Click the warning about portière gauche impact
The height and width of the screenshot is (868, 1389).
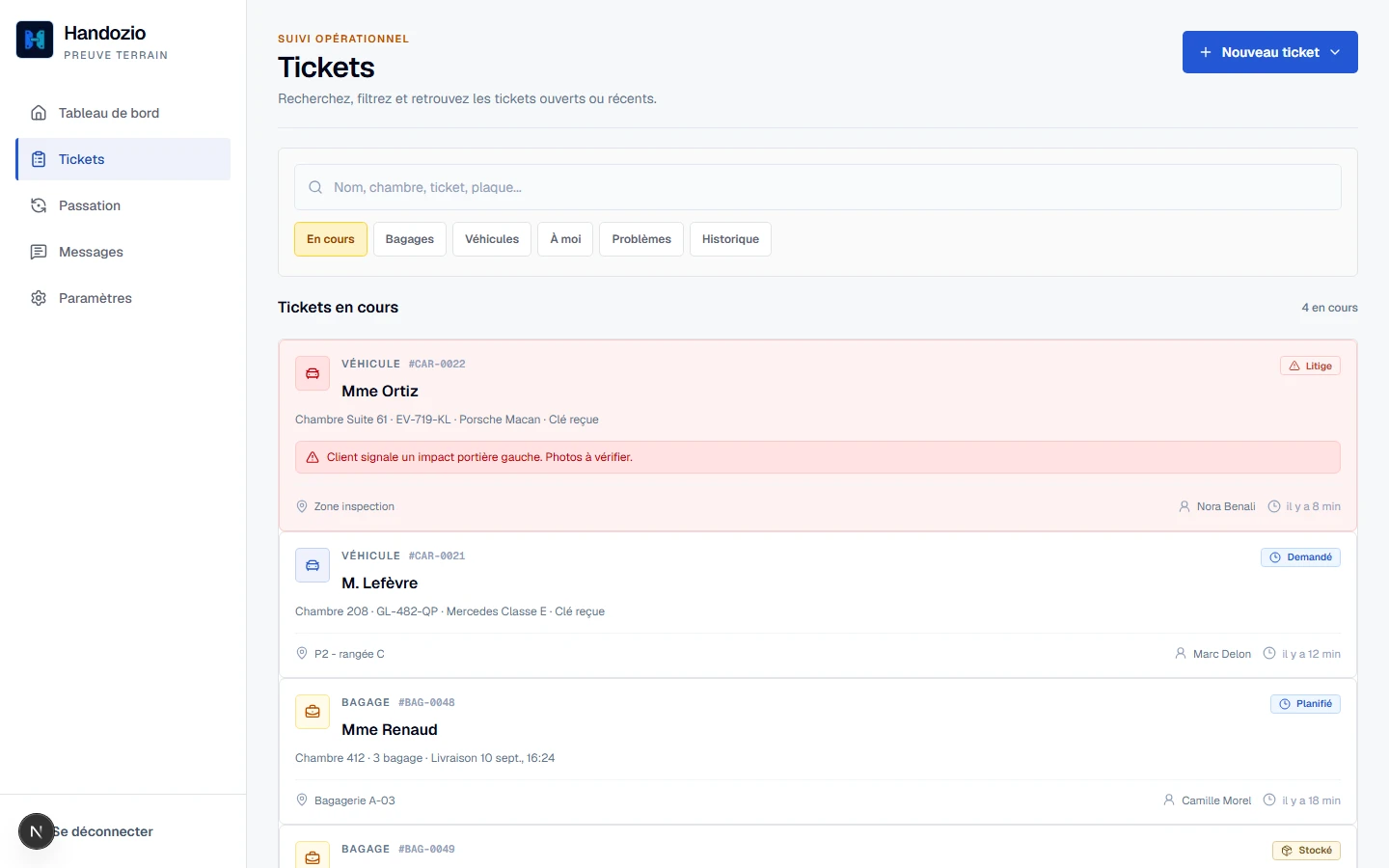coord(817,457)
